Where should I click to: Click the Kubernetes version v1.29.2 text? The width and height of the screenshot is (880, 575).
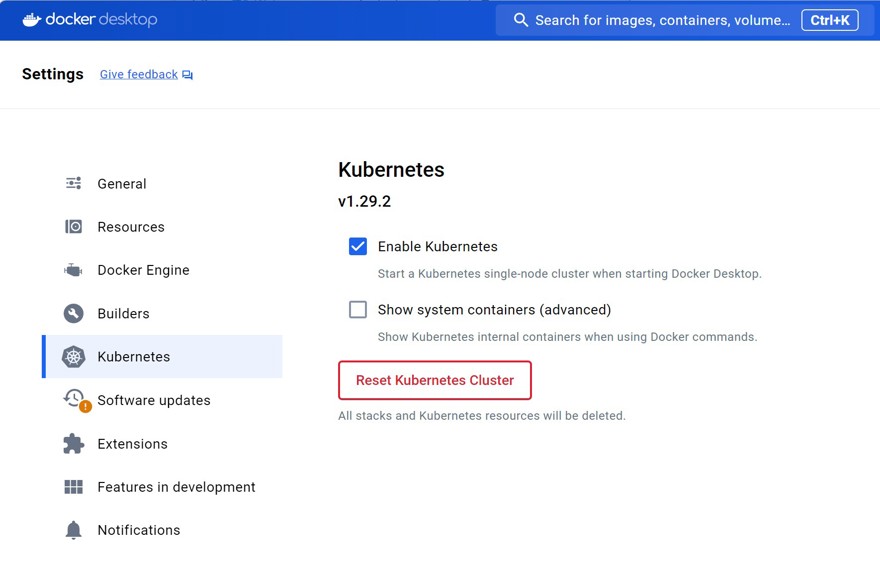click(x=364, y=201)
